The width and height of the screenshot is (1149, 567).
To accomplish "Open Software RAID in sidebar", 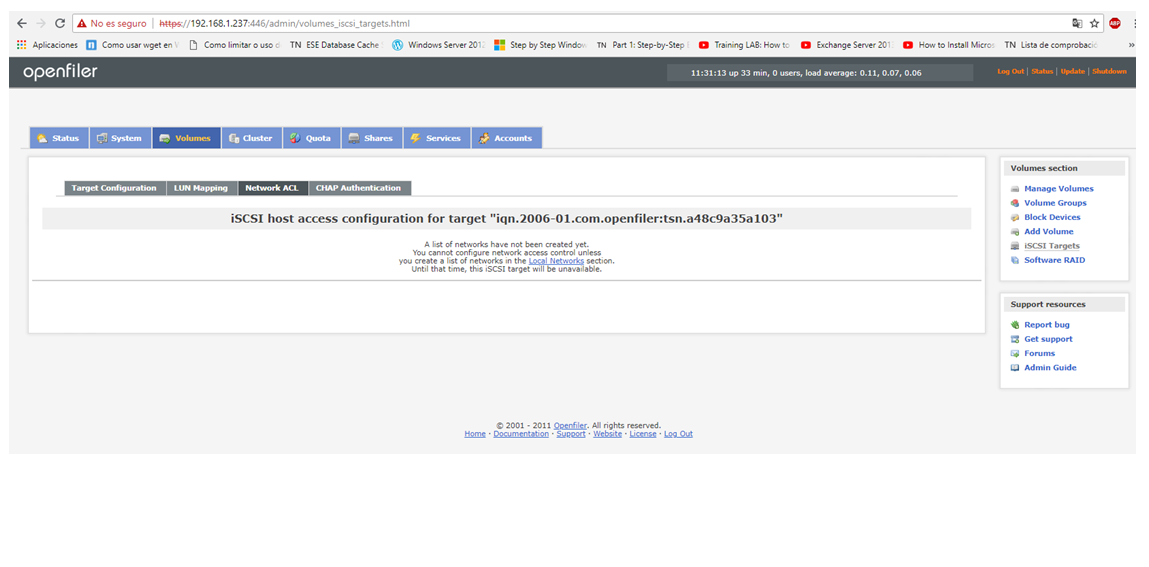I will tap(1054, 260).
